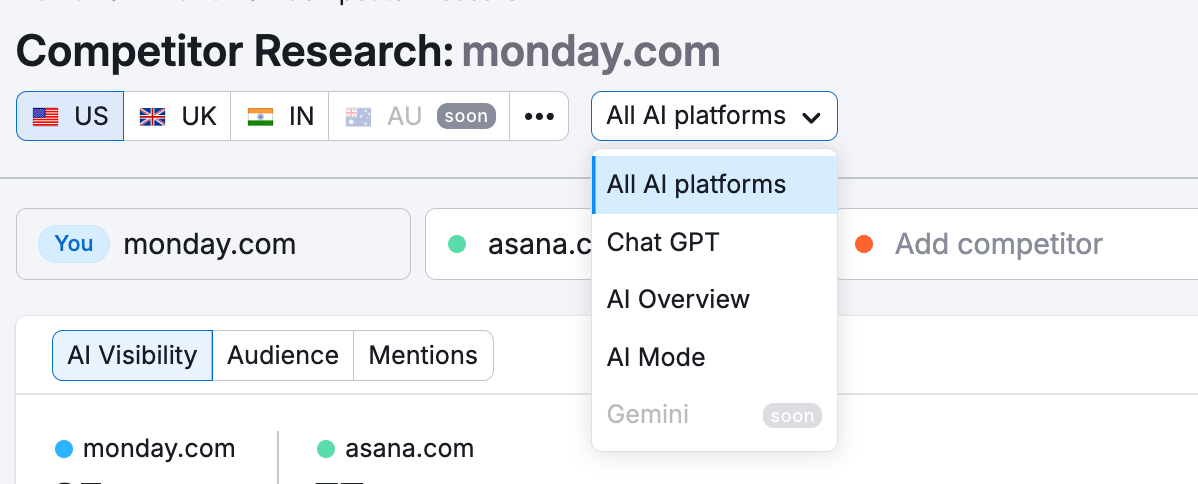1198x484 pixels.
Task: Switch to the UK flag region
Action: [x=177, y=117]
